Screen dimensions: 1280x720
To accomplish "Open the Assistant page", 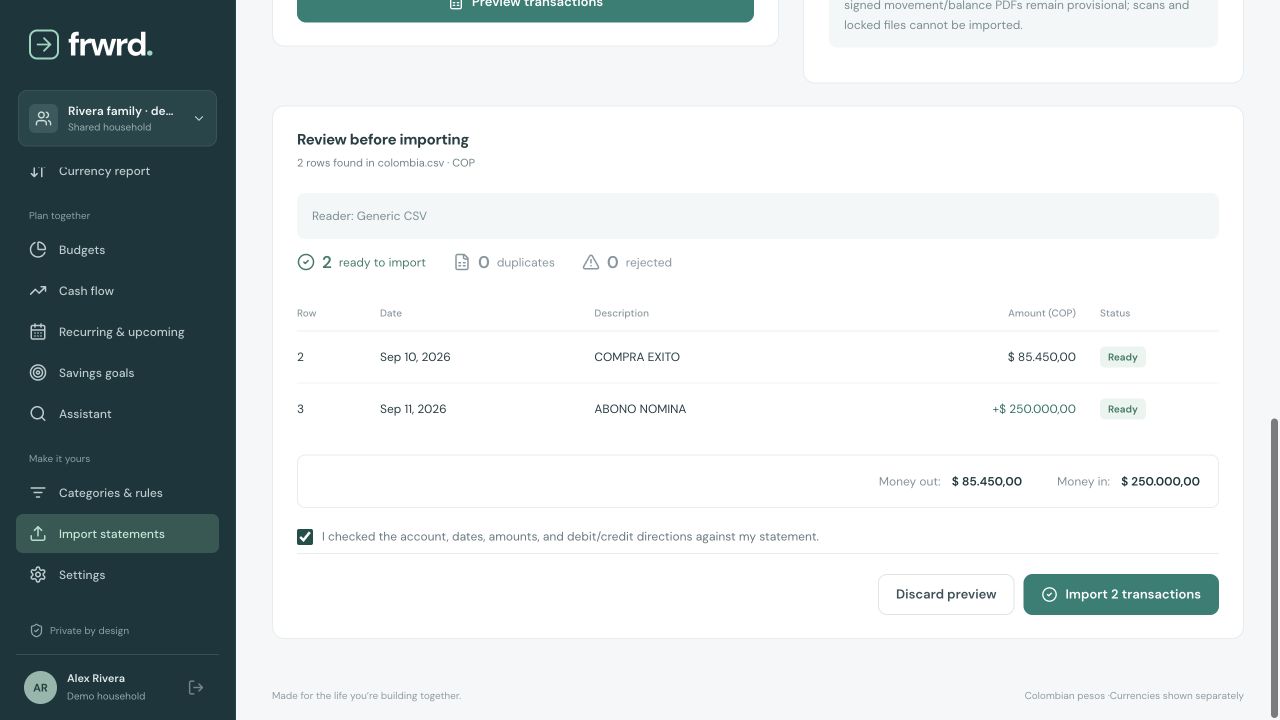I will (117, 414).
